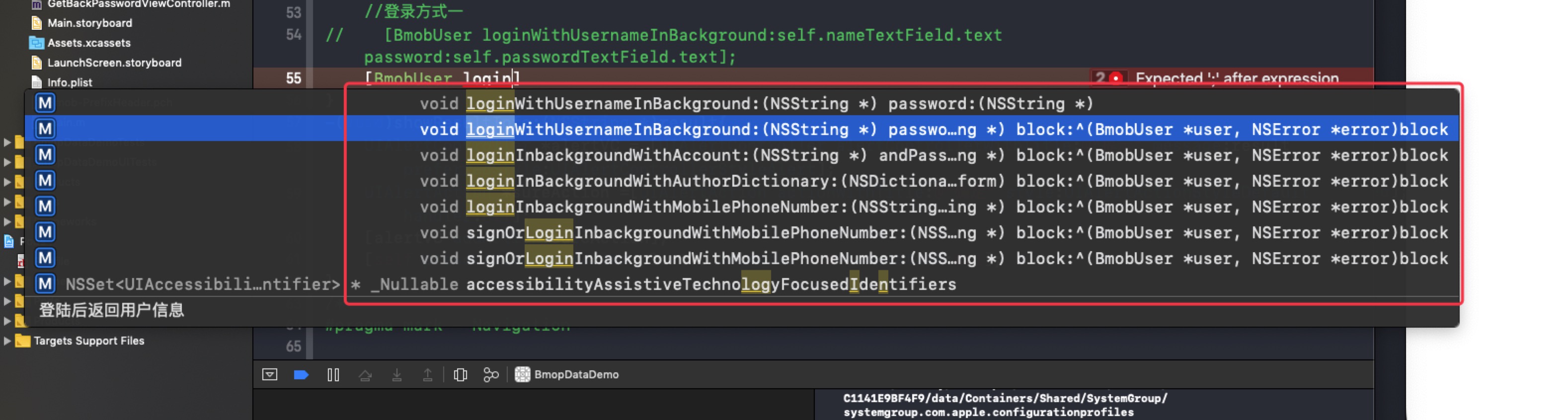
Task: Click the Main.storyboard file icon
Action: [37, 23]
